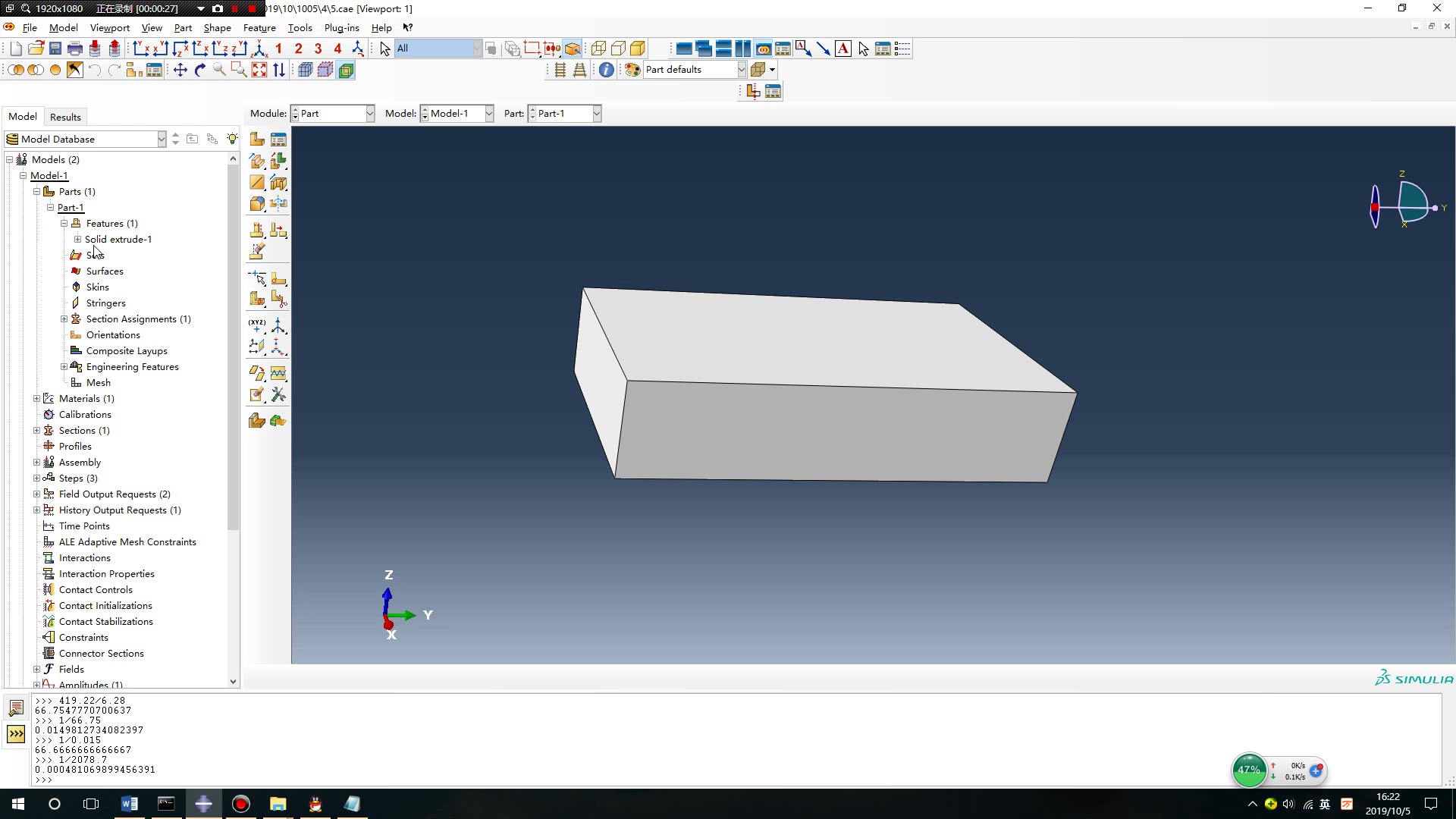Screen dimensions: 1456x819
Task: Expand the Steps (3) node
Action: pyautogui.click(x=36, y=478)
